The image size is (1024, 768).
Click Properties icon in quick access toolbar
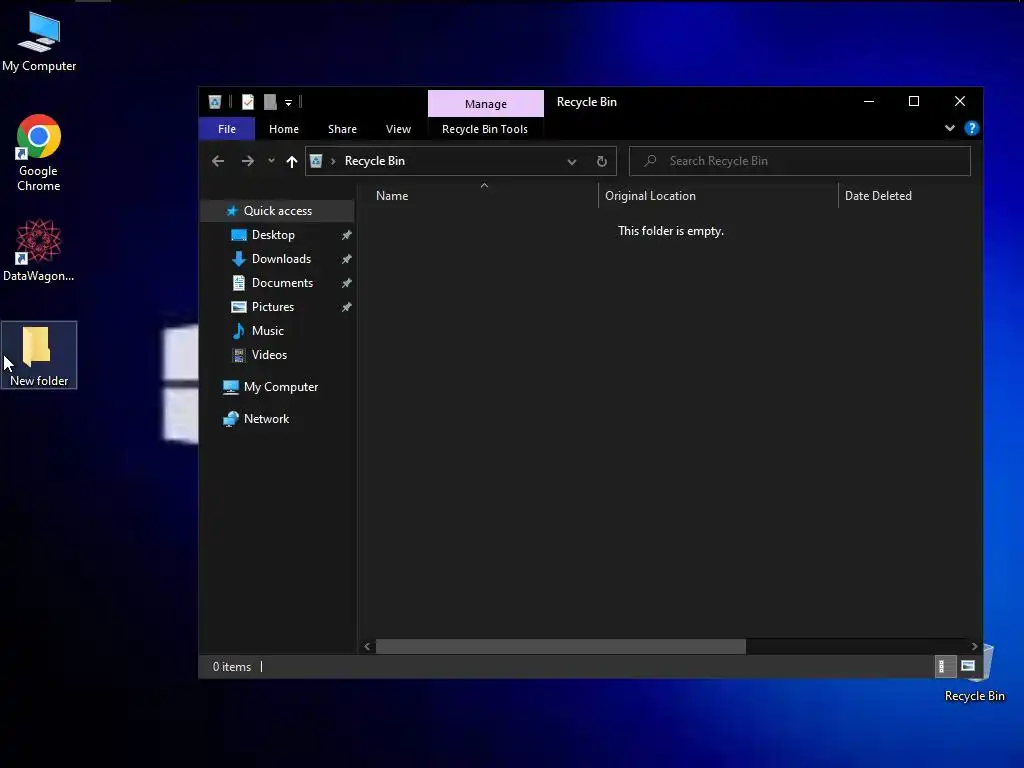248,102
